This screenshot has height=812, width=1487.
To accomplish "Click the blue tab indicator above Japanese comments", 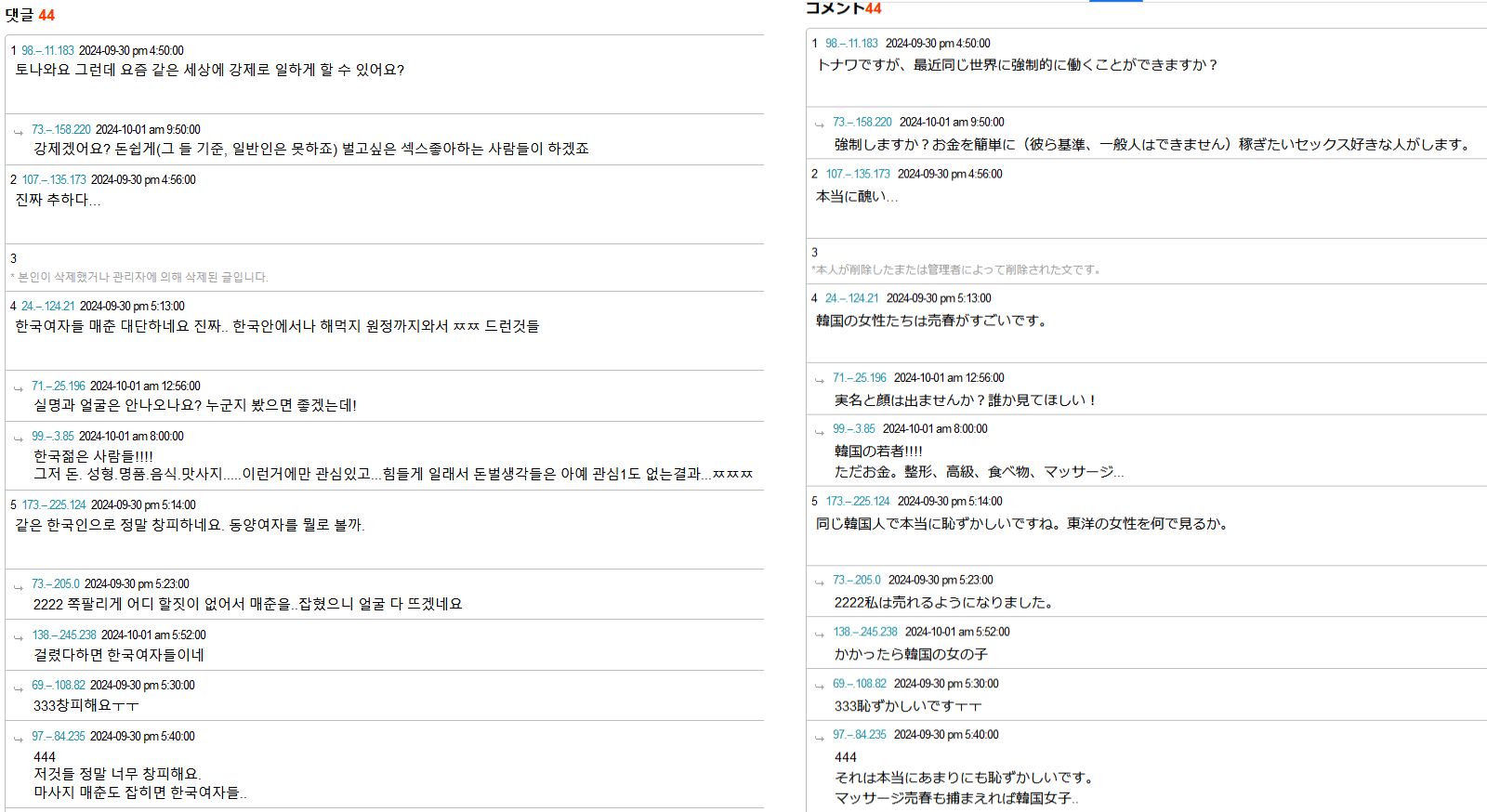I will click(1115, 1).
